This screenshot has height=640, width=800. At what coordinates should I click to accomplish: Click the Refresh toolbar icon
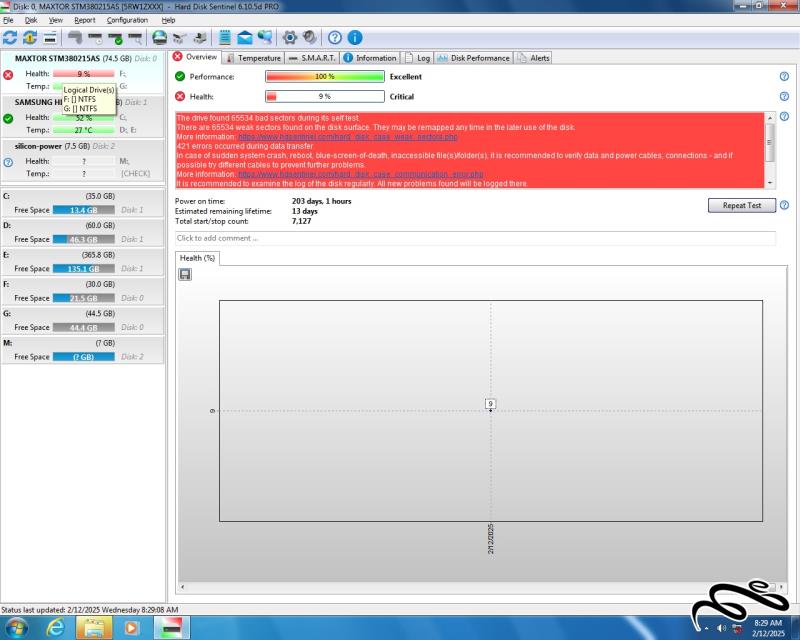click(x=10, y=38)
